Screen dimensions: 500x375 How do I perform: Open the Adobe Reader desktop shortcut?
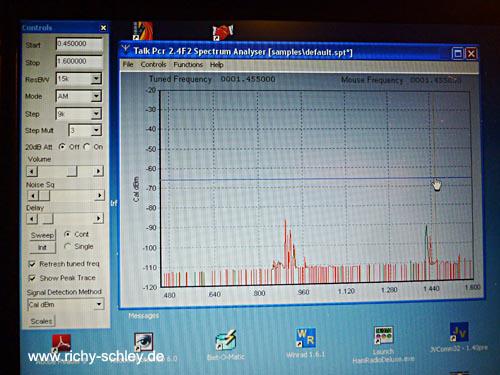coord(61,343)
